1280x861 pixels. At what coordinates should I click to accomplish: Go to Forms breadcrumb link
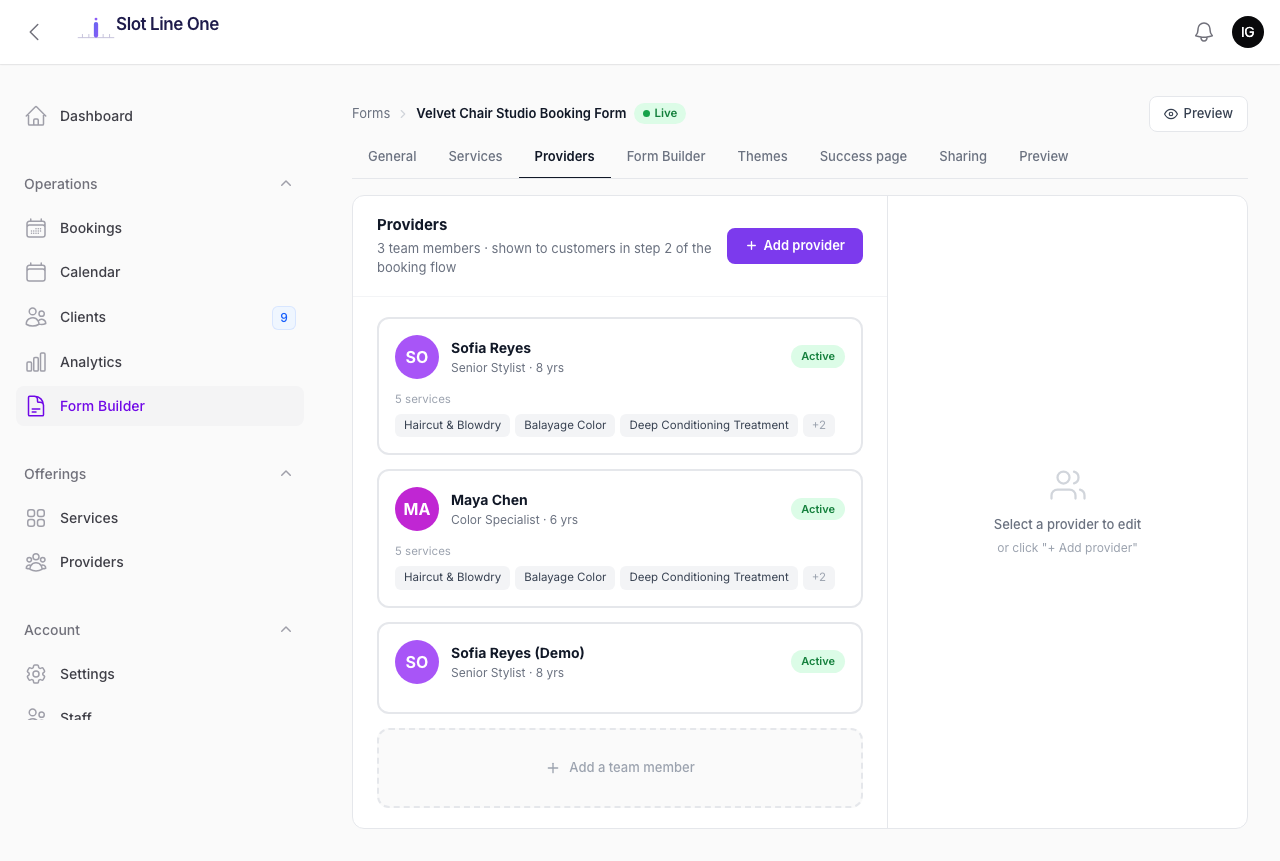click(371, 113)
